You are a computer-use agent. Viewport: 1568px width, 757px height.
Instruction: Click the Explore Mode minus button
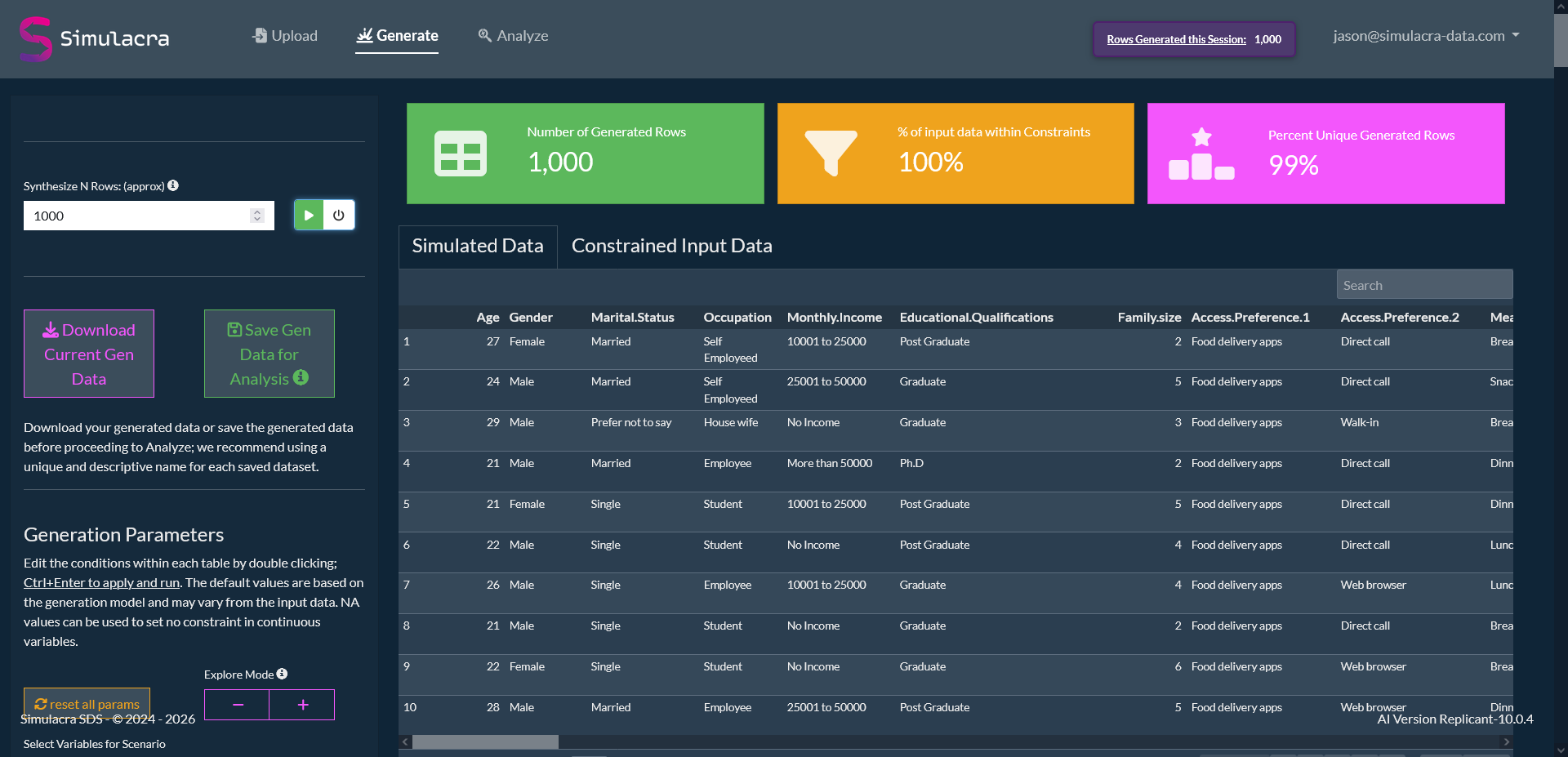point(237,705)
